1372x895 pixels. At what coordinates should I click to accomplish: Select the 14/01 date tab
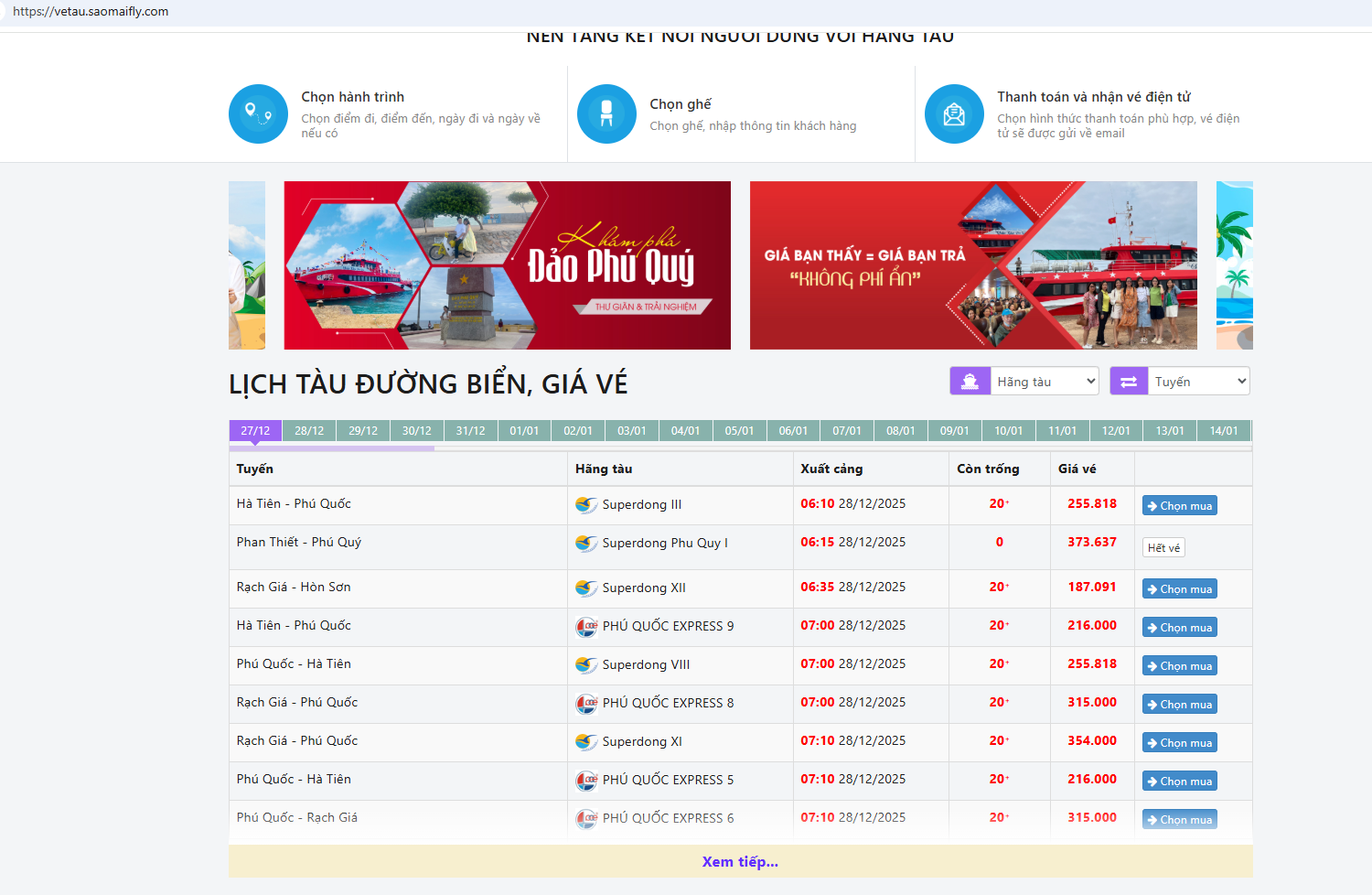pos(1223,431)
